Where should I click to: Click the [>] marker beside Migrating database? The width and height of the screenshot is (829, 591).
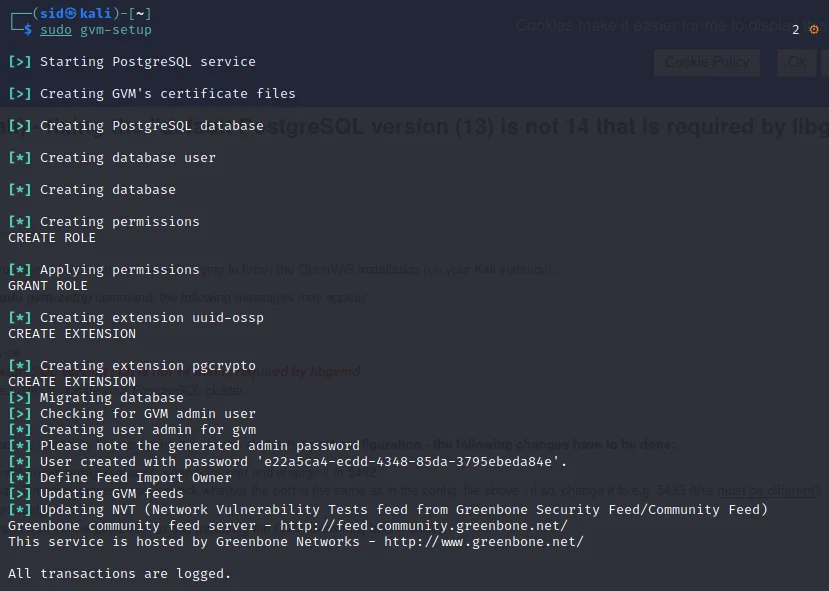(x=20, y=398)
